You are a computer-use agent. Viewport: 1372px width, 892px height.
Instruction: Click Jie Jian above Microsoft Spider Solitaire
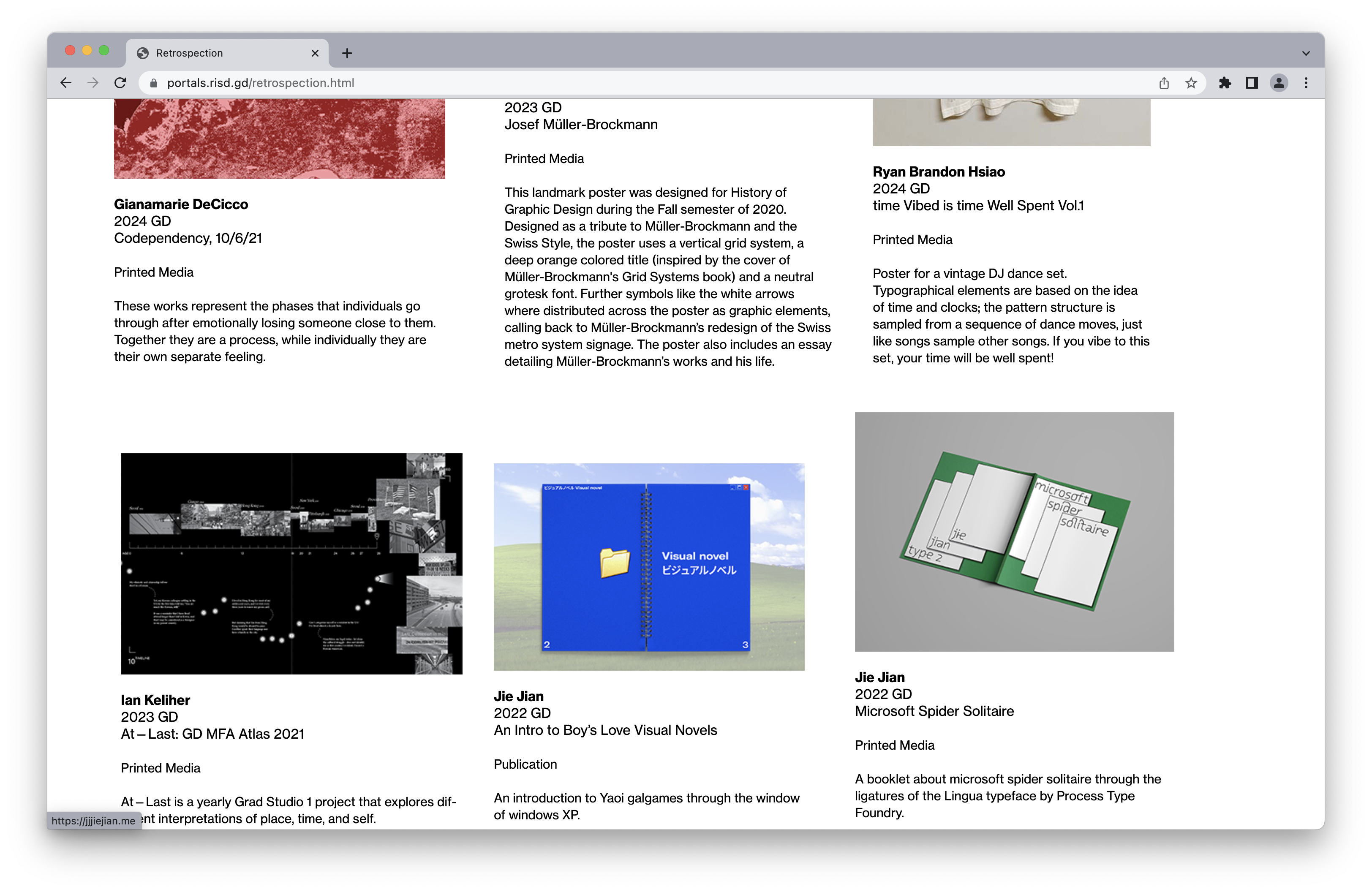(879, 677)
